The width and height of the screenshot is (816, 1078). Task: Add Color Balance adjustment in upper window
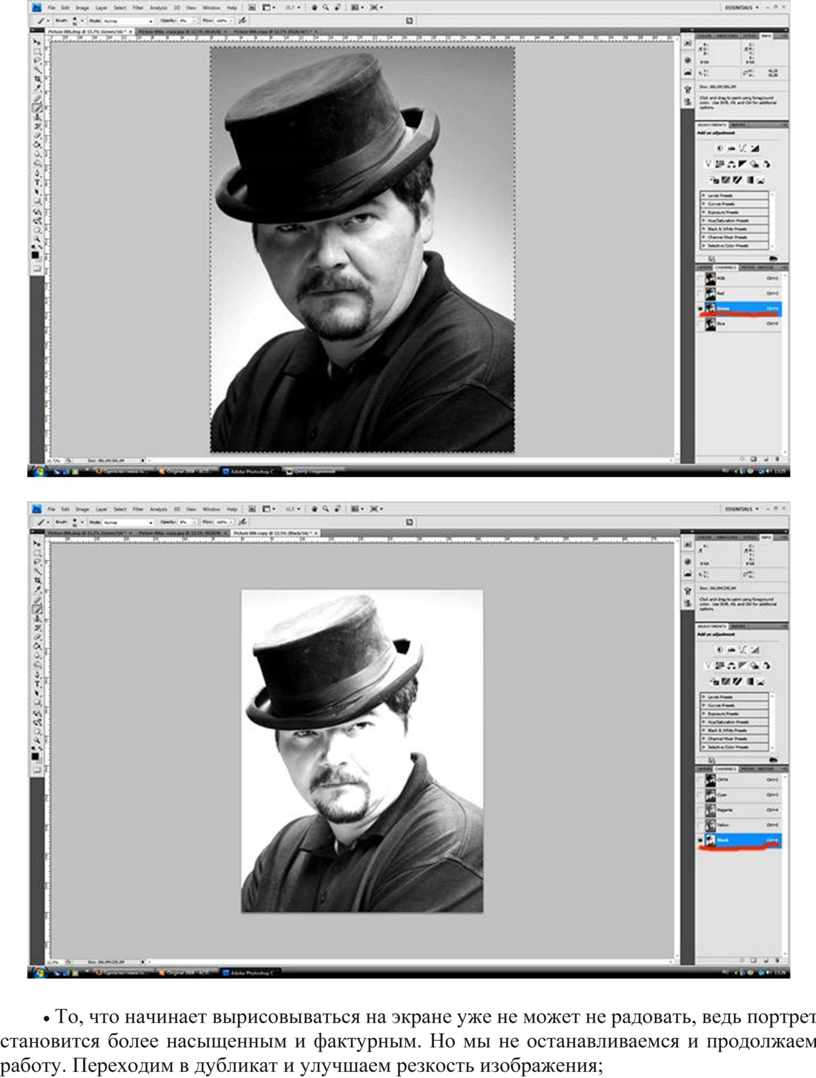731,164
